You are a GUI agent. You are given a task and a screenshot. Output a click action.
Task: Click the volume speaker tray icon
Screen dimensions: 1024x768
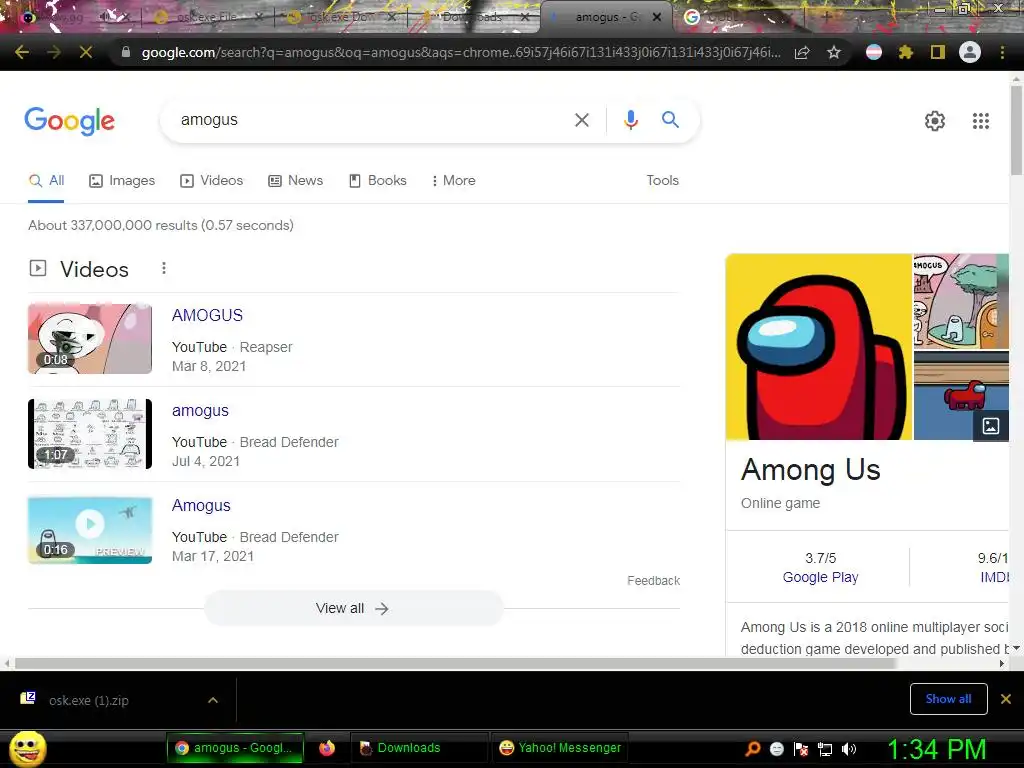tap(848, 749)
